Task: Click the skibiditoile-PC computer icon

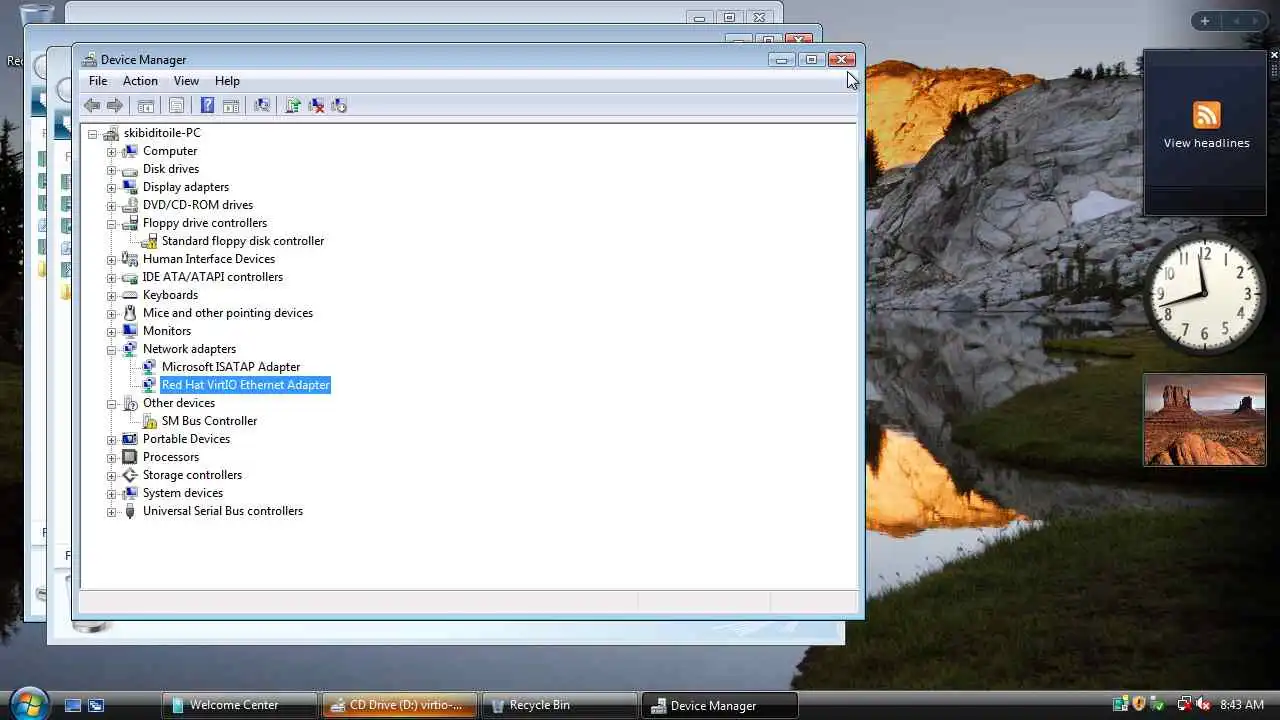Action: pos(111,133)
